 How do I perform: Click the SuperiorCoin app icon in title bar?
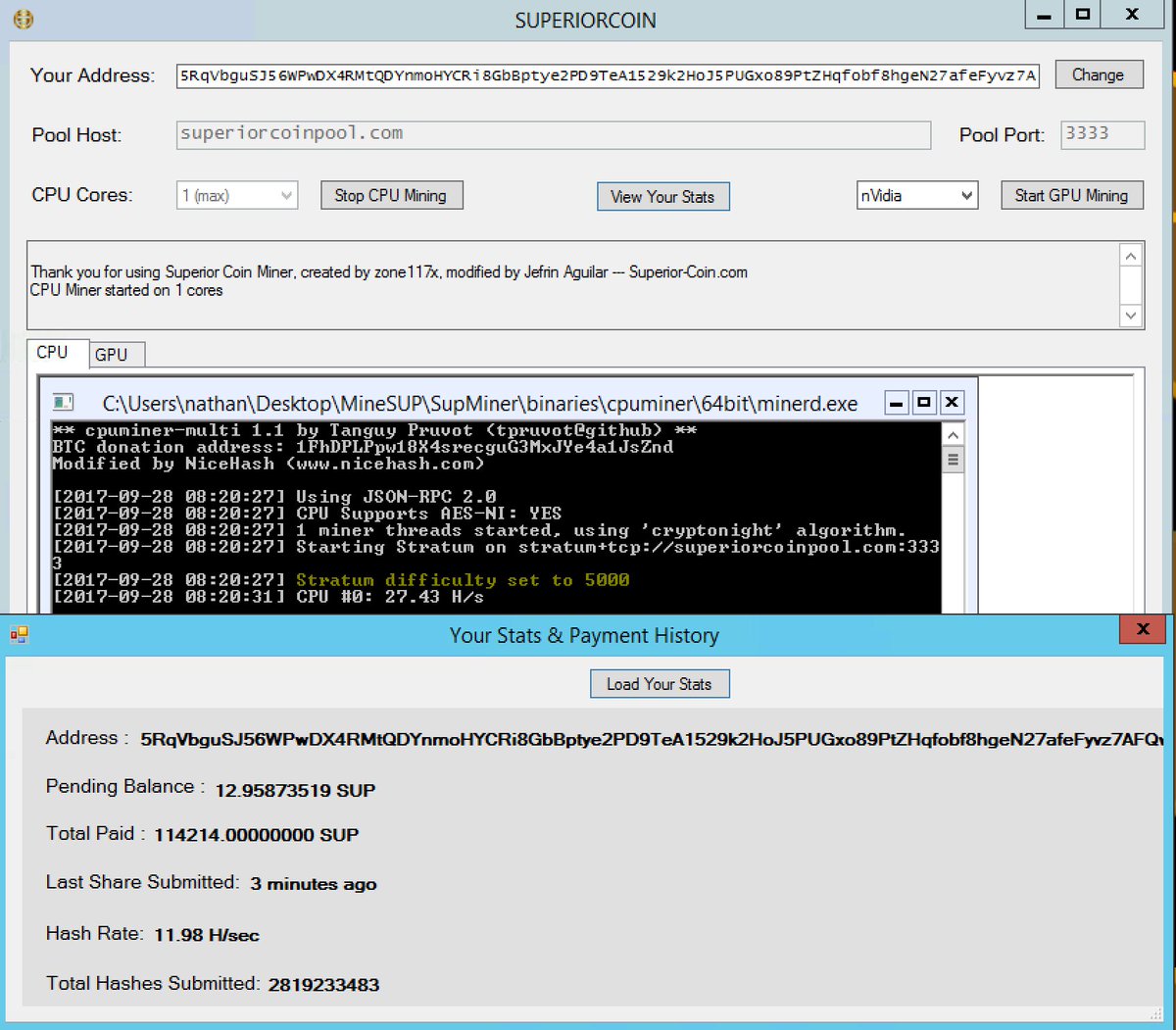pos(23,20)
